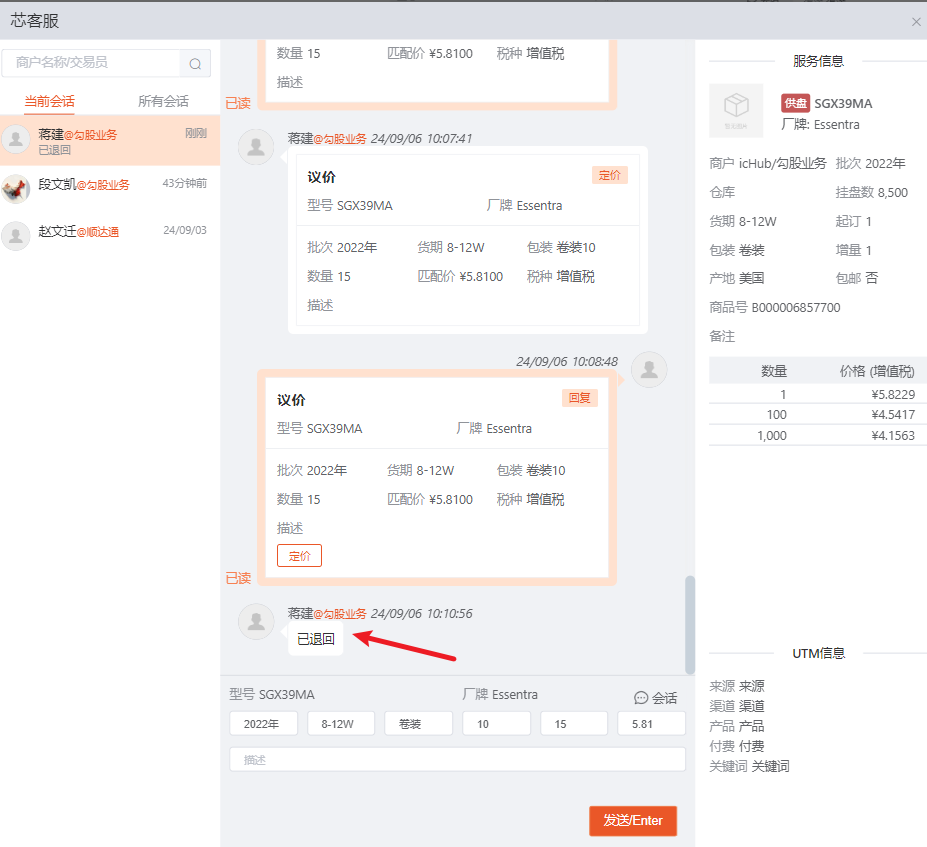Switch to 所有会话 tab
The image size is (927, 847).
tap(163, 101)
